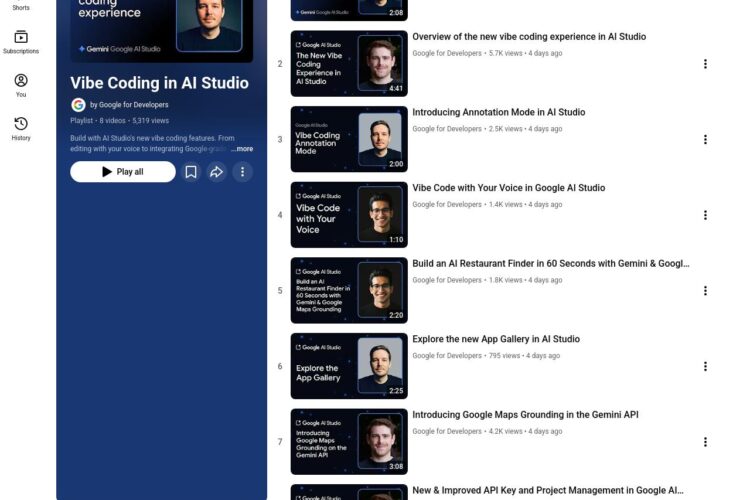This screenshot has width=750, height=500.
Task: Open the 'by Google for Developers' channel link
Action: pyautogui.click(x=129, y=105)
